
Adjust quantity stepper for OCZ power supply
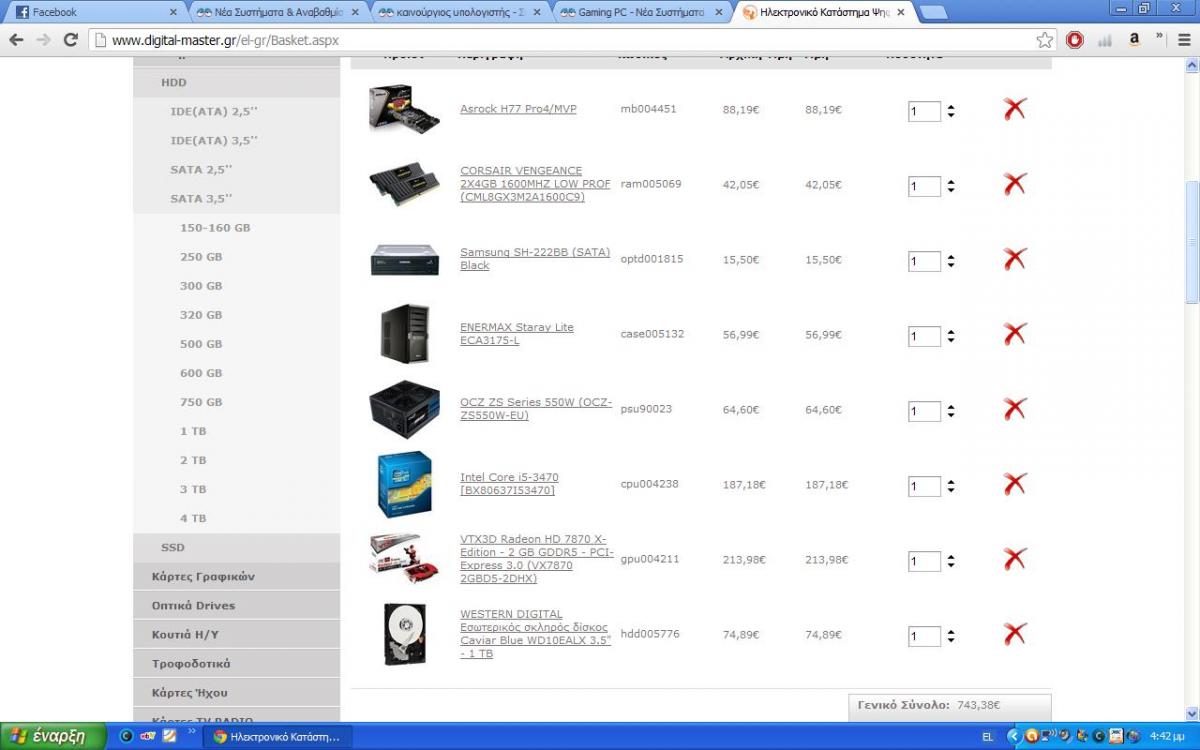coord(950,411)
